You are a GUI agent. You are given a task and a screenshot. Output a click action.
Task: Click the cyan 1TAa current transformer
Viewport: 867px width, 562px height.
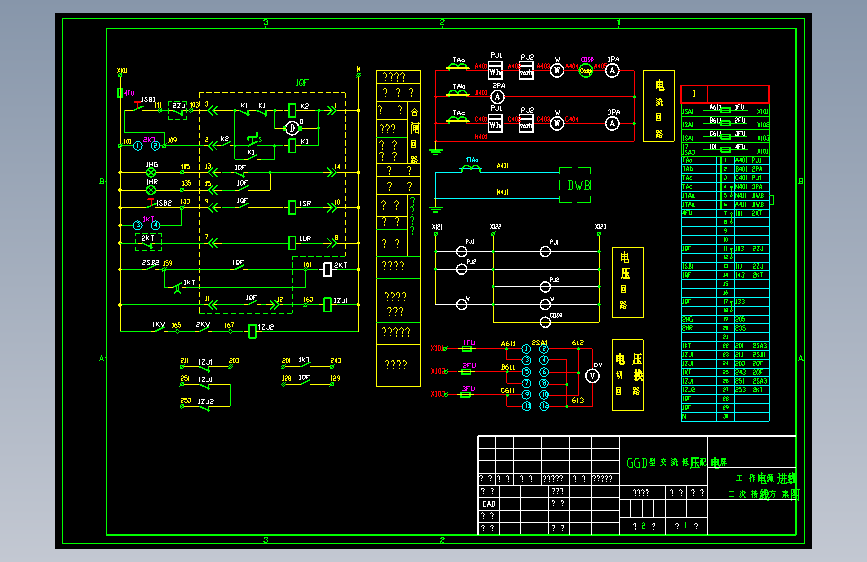471,168
